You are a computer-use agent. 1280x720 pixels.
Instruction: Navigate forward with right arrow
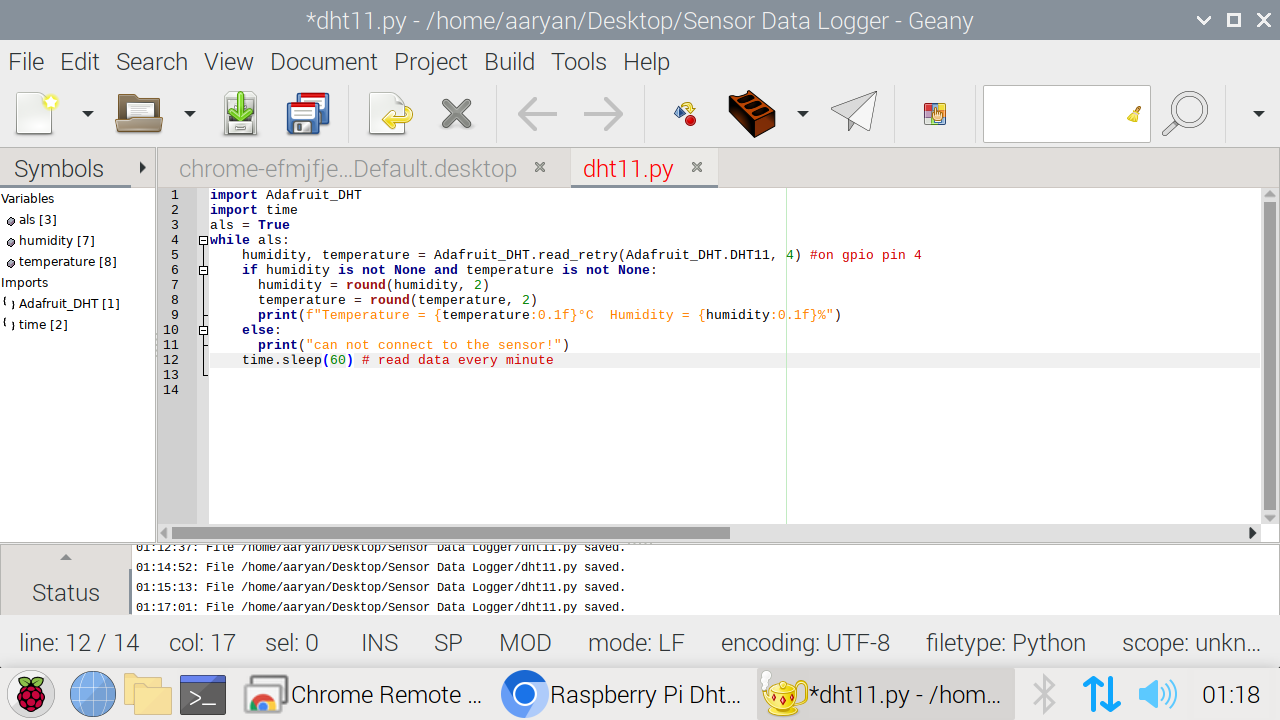tap(603, 113)
